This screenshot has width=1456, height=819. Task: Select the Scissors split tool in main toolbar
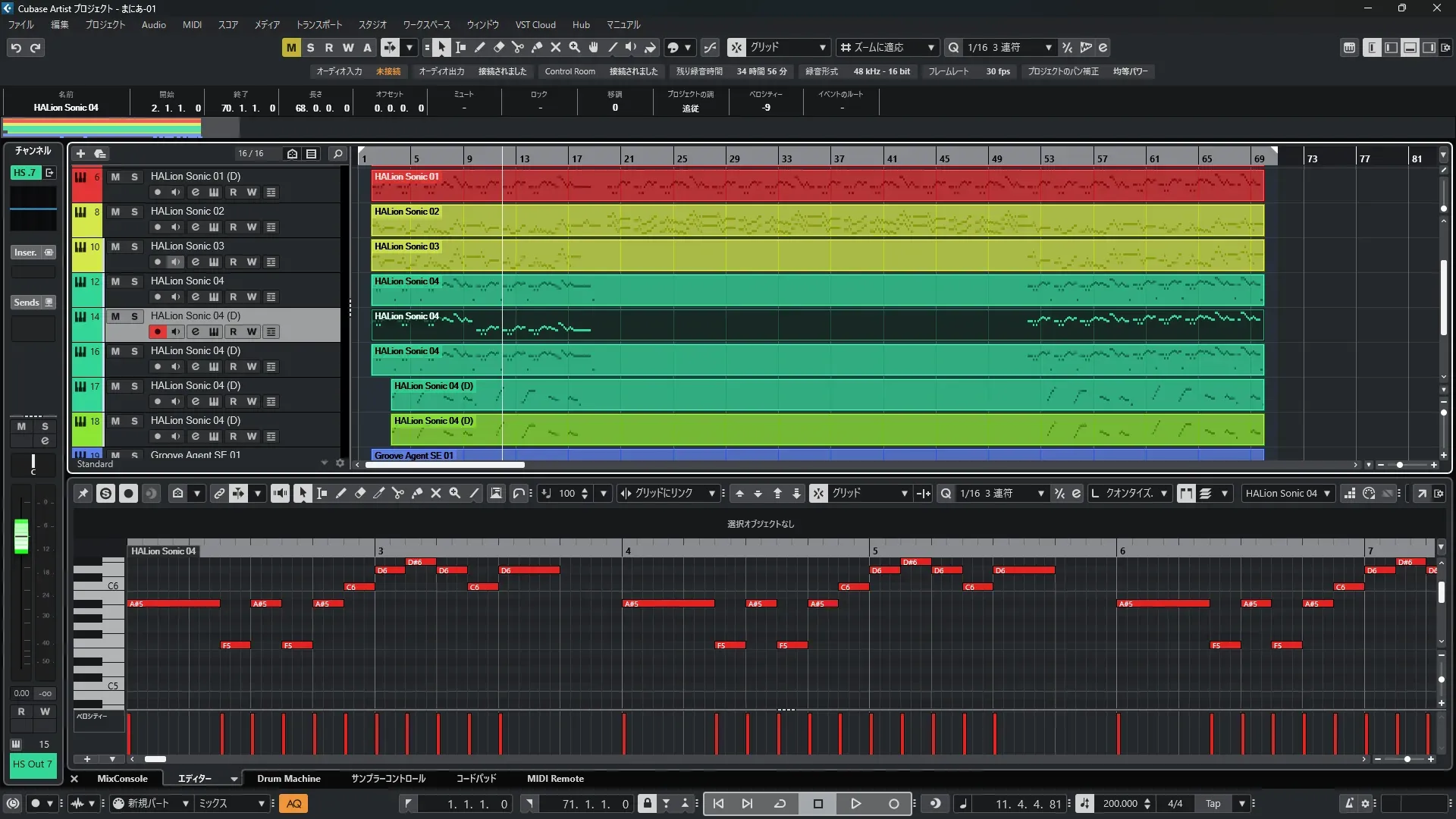[518, 48]
